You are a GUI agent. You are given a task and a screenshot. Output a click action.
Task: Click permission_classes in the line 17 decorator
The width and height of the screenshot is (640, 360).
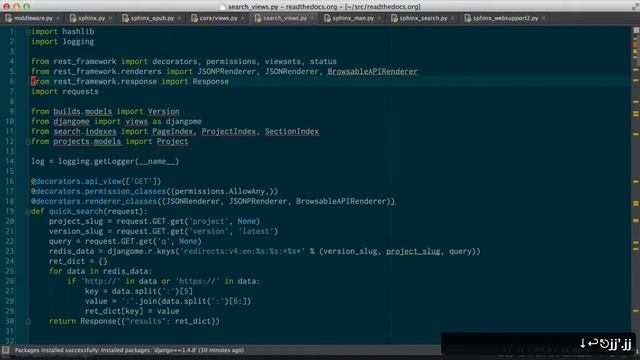tap(127, 191)
